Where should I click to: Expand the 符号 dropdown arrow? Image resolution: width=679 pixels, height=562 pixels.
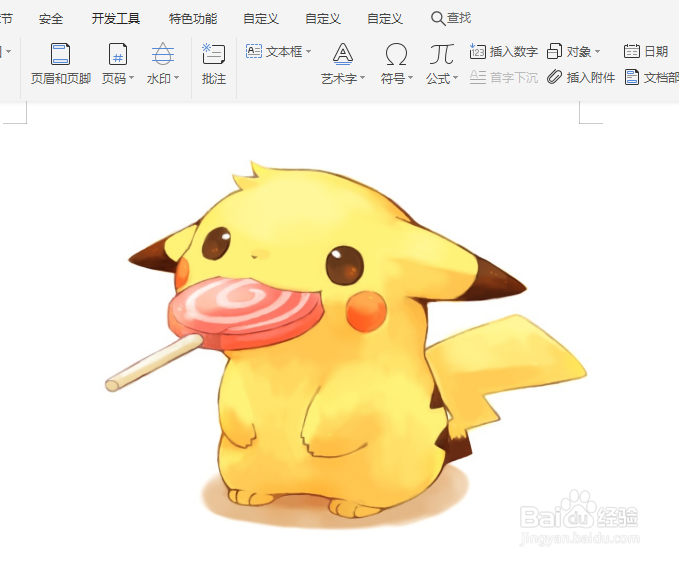pos(411,78)
